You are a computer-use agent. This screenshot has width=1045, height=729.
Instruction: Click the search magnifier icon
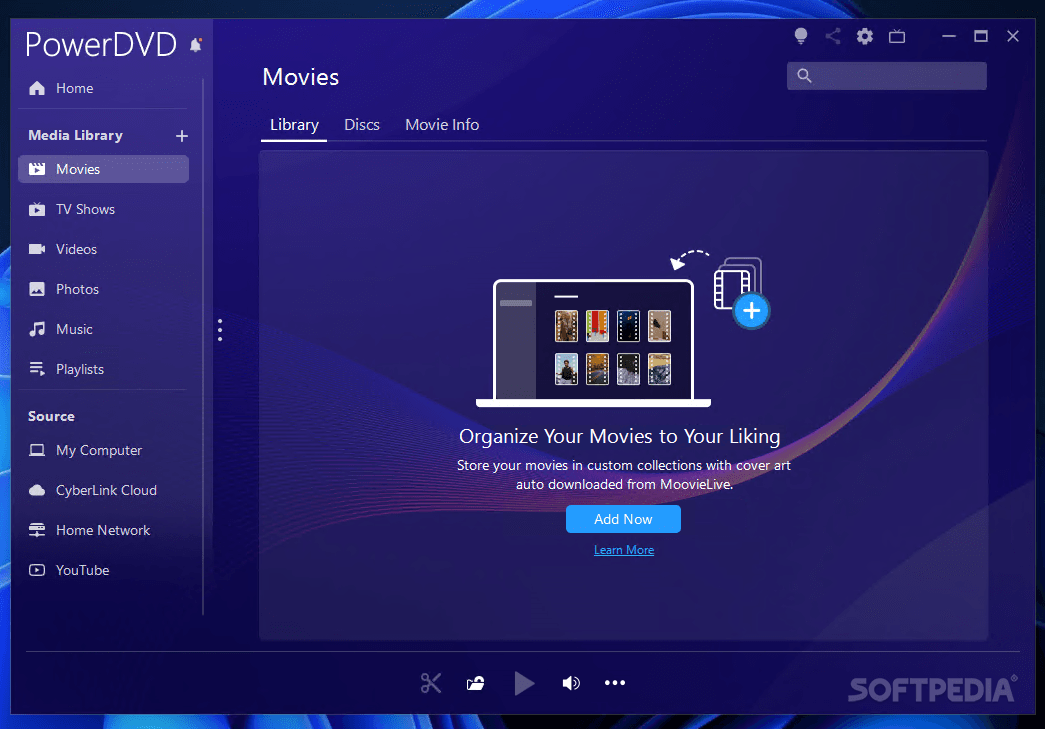point(804,76)
